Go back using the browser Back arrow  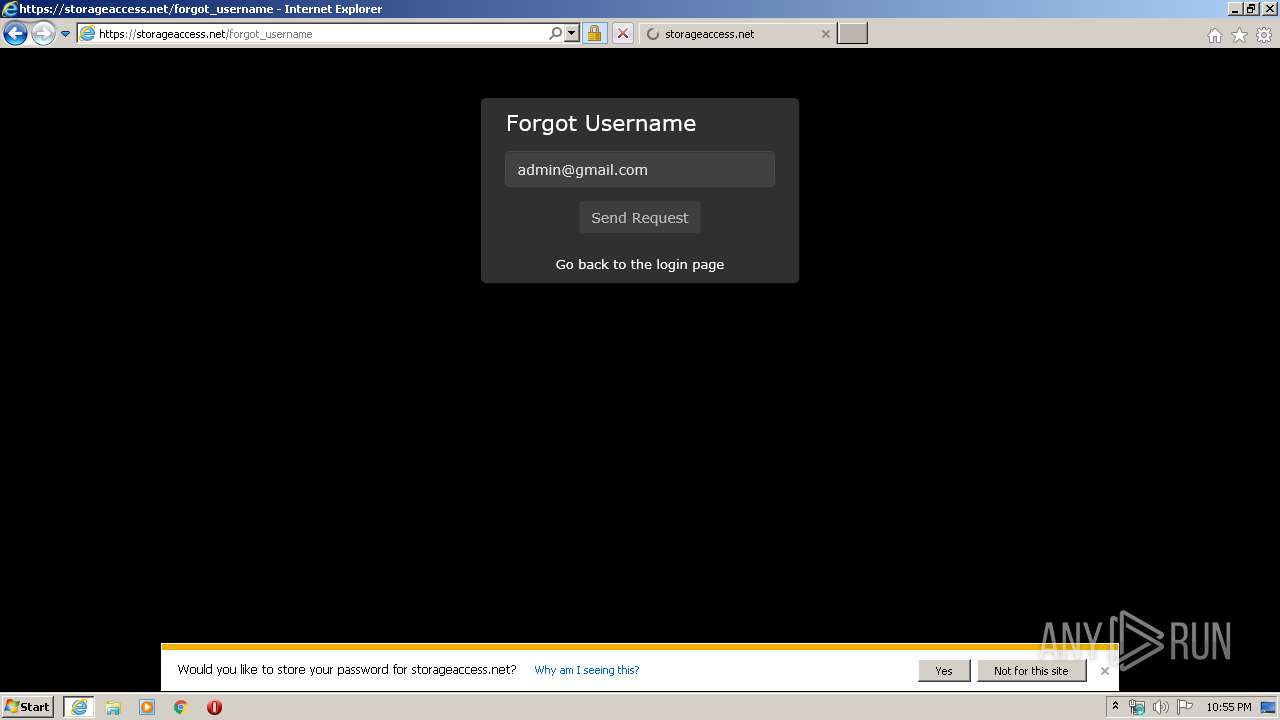[x=15, y=33]
